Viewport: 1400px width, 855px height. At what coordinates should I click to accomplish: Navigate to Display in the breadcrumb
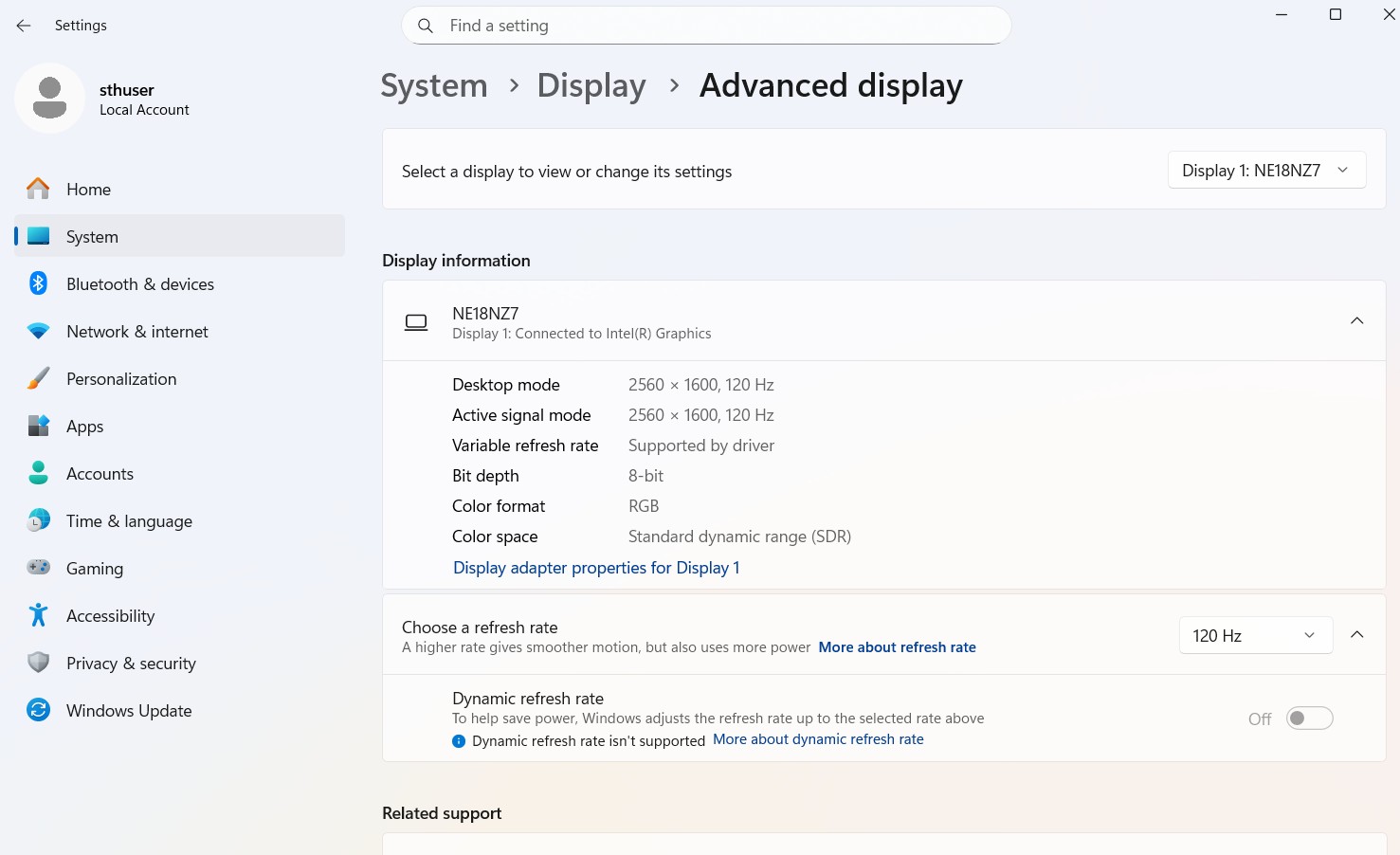[x=591, y=86]
